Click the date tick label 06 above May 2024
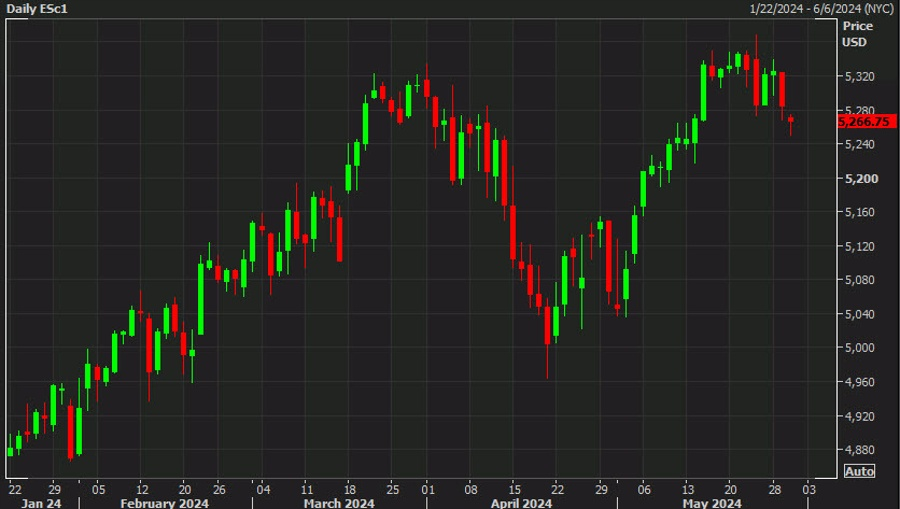This screenshot has width=900, height=509. [644, 489]
